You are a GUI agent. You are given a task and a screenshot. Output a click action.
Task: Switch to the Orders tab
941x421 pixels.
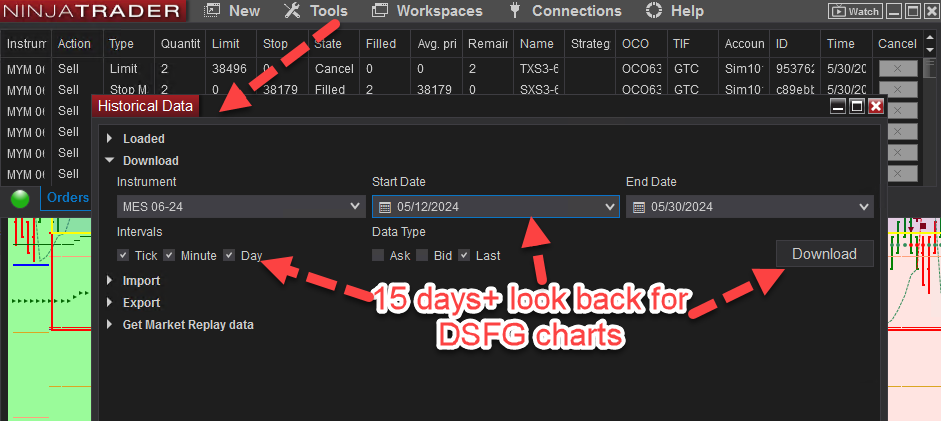click(x=68, y=198)
